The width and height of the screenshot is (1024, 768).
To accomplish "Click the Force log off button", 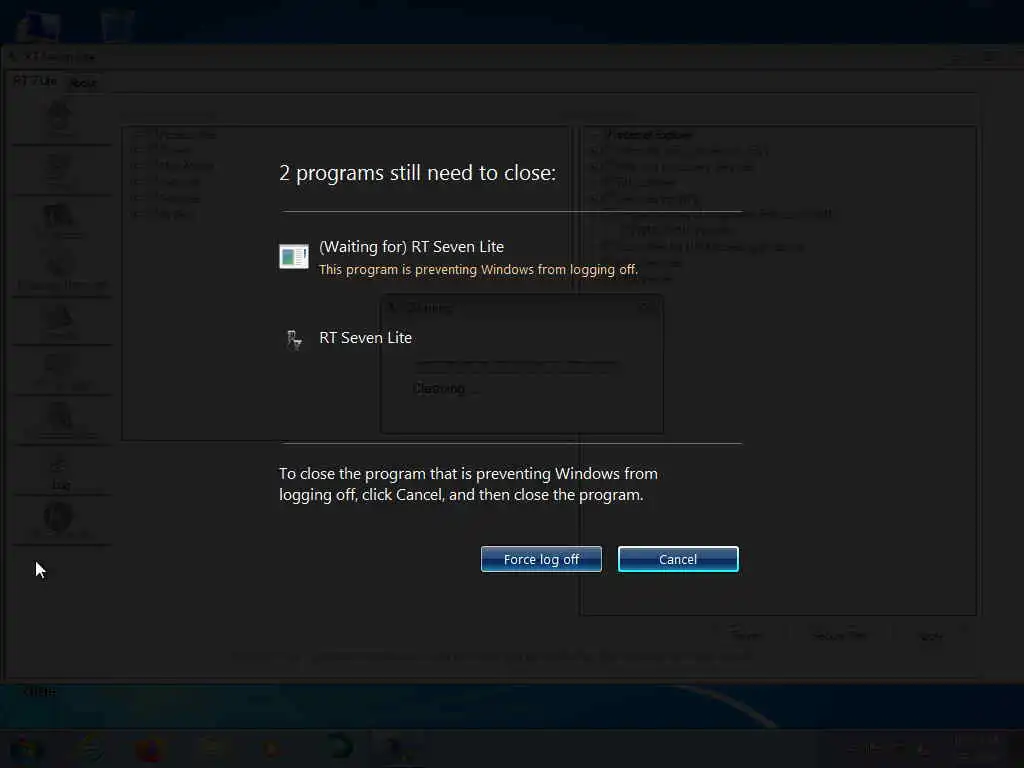I will point(541,559).
